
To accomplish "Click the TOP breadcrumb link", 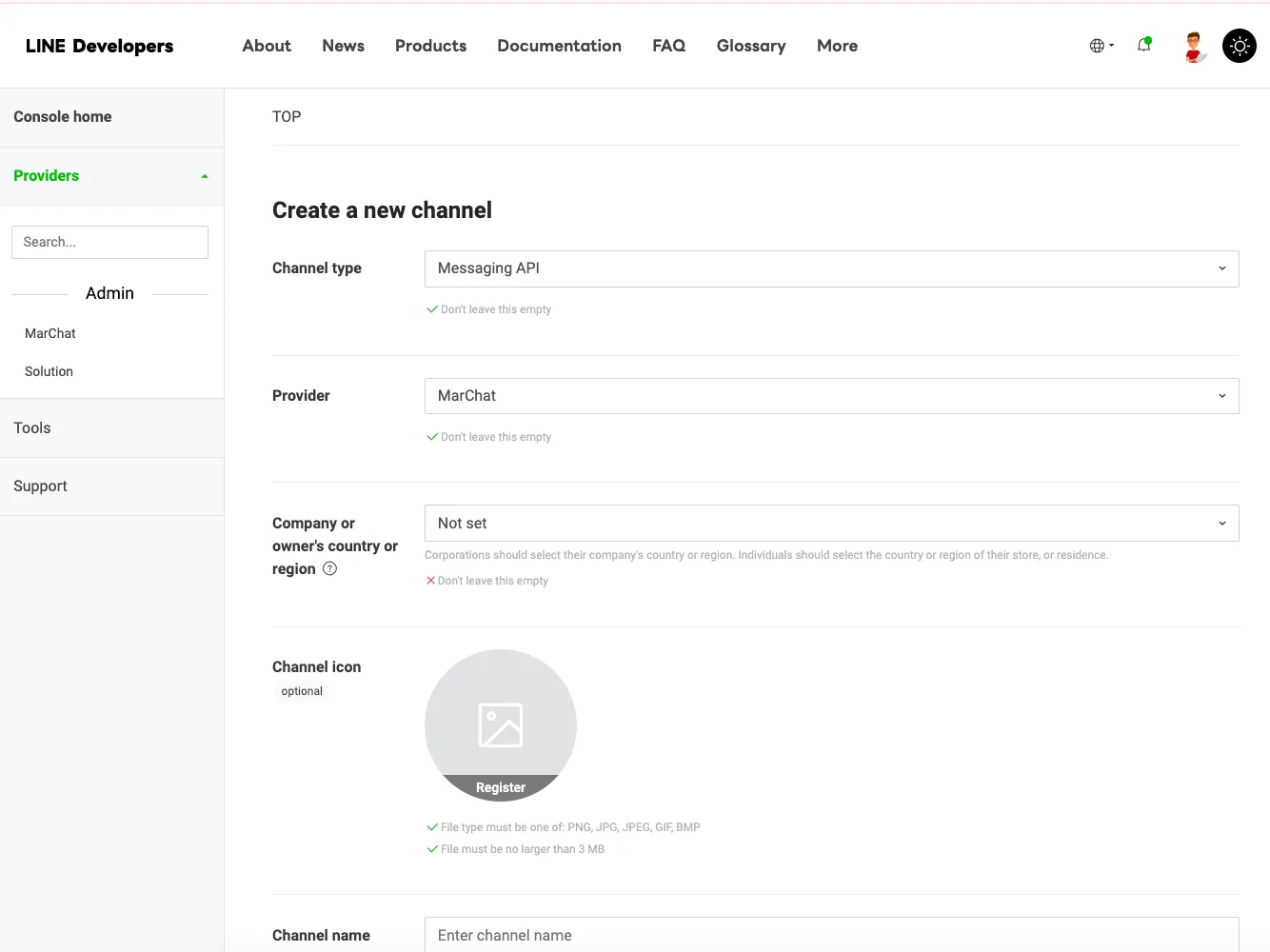I will pos(287,116).
